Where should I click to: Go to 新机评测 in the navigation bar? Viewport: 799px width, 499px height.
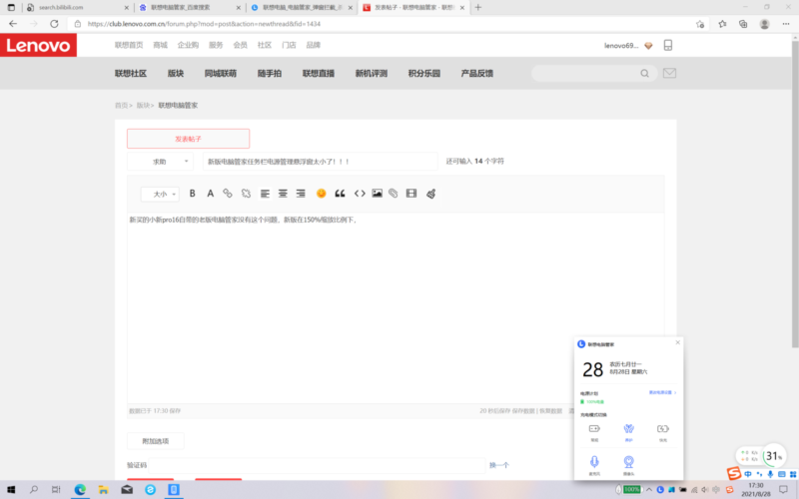coord(371,73)
